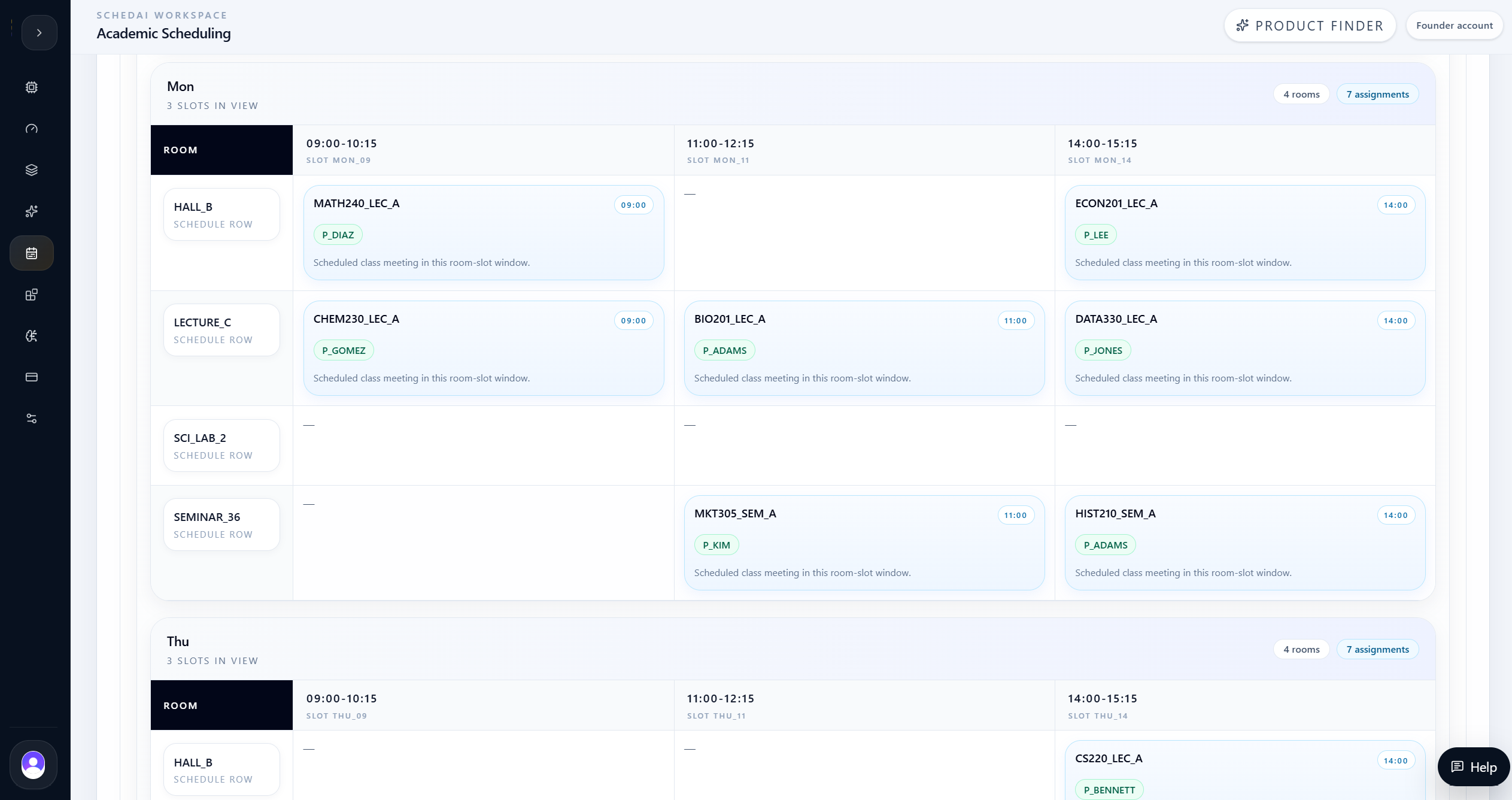This screenshot has height=800, width=1512.
Task: Click the Thursday ROOM column header
Action: click(221, 705)
